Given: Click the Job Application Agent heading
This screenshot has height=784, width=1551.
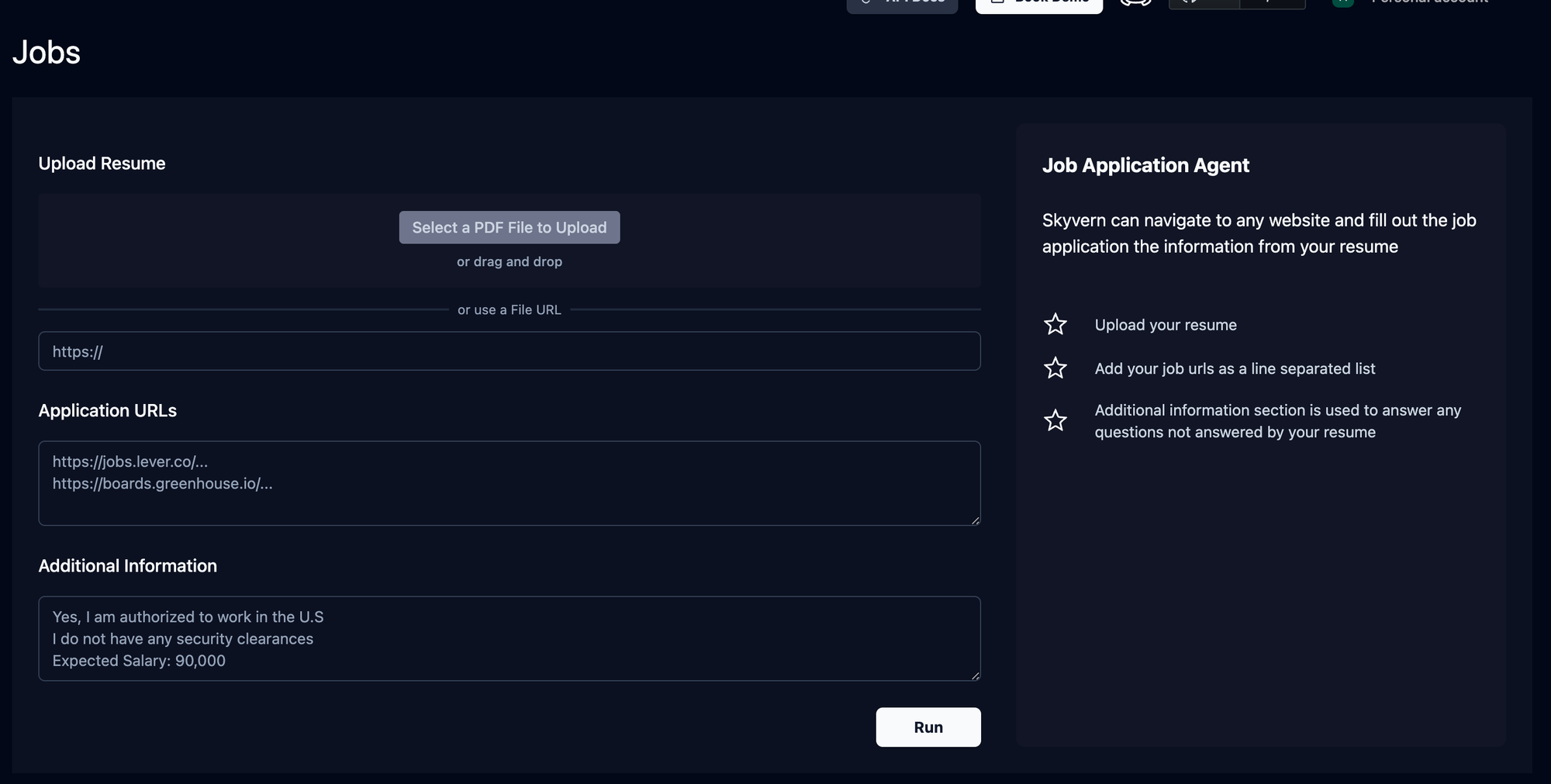Looking at the screenshot, I should 1145,165.
